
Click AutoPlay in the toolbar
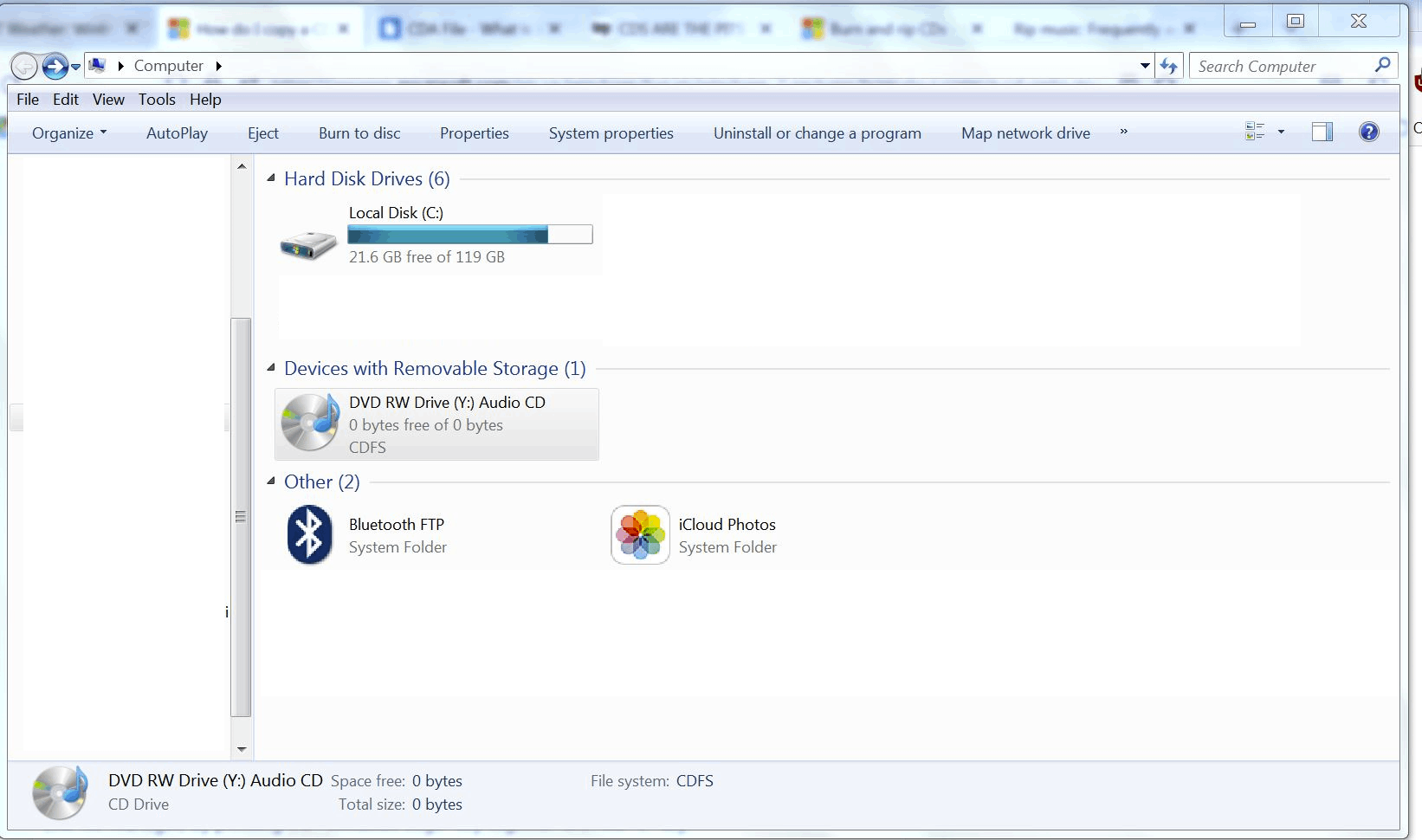177,133
